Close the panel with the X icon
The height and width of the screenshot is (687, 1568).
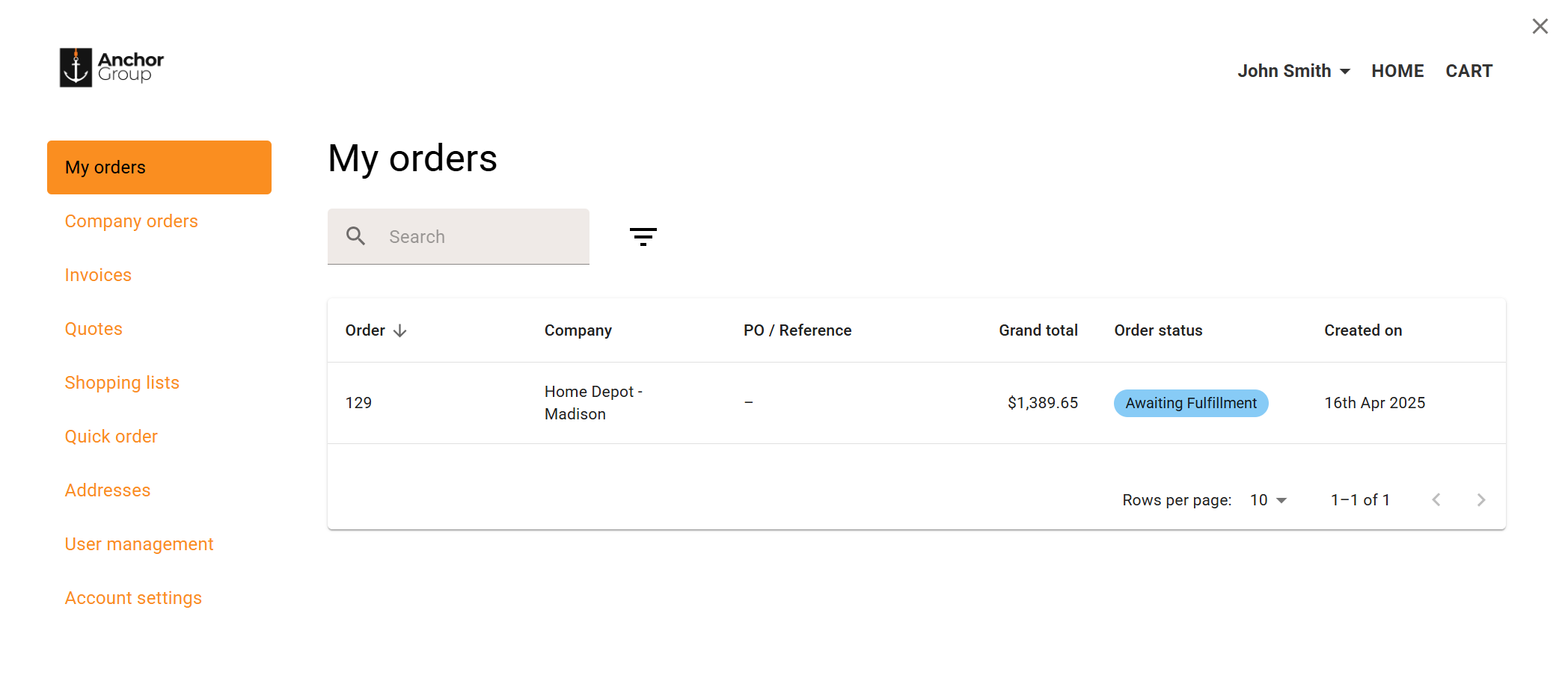coord(1540,26)
